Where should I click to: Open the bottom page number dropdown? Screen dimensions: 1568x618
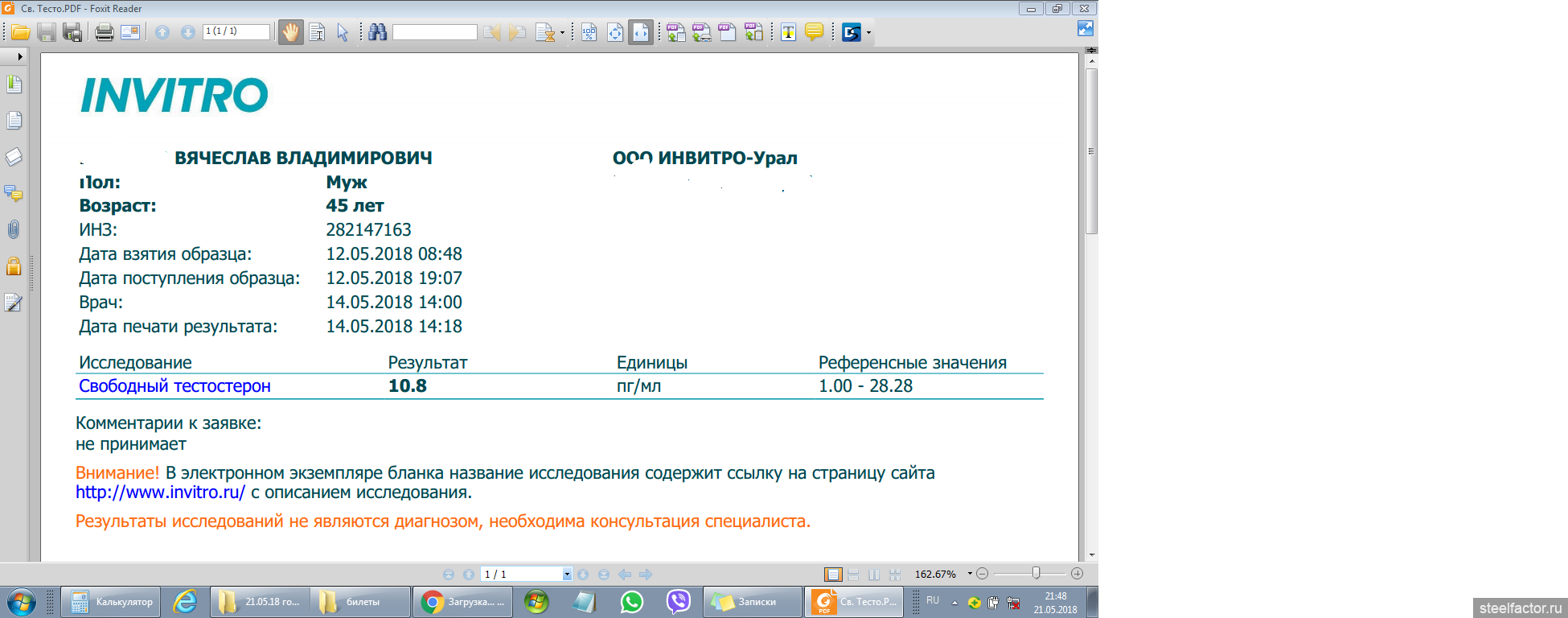tap(567, 575)
